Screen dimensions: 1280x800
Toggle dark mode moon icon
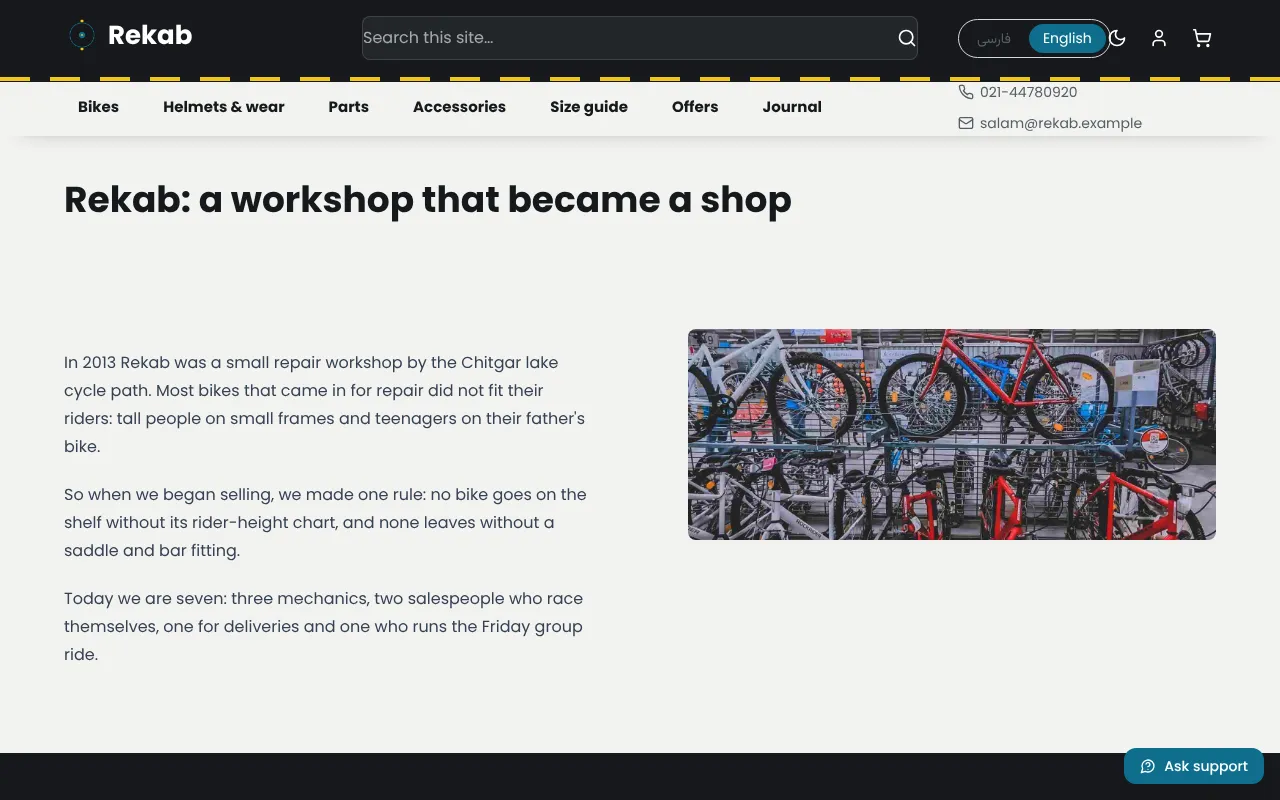point(1117,38)
